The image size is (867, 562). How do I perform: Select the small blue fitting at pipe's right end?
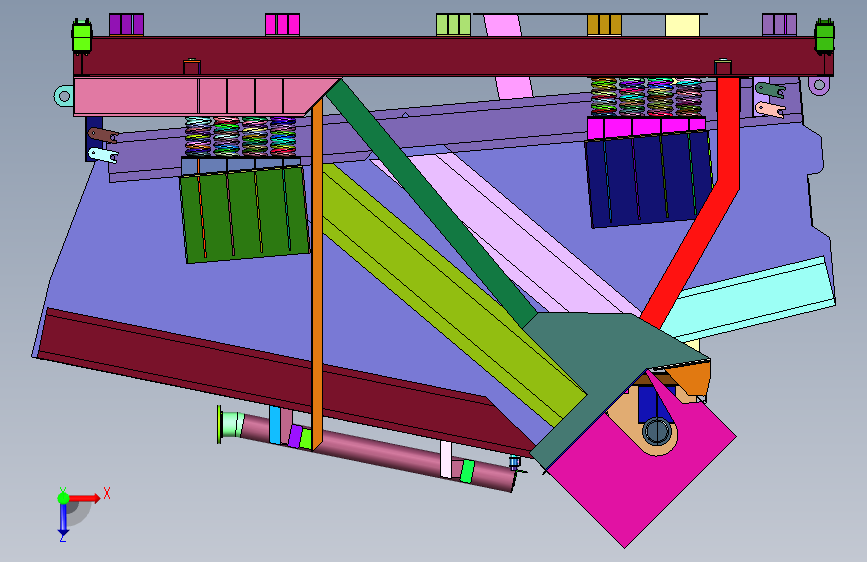click(x=515, y=463)
